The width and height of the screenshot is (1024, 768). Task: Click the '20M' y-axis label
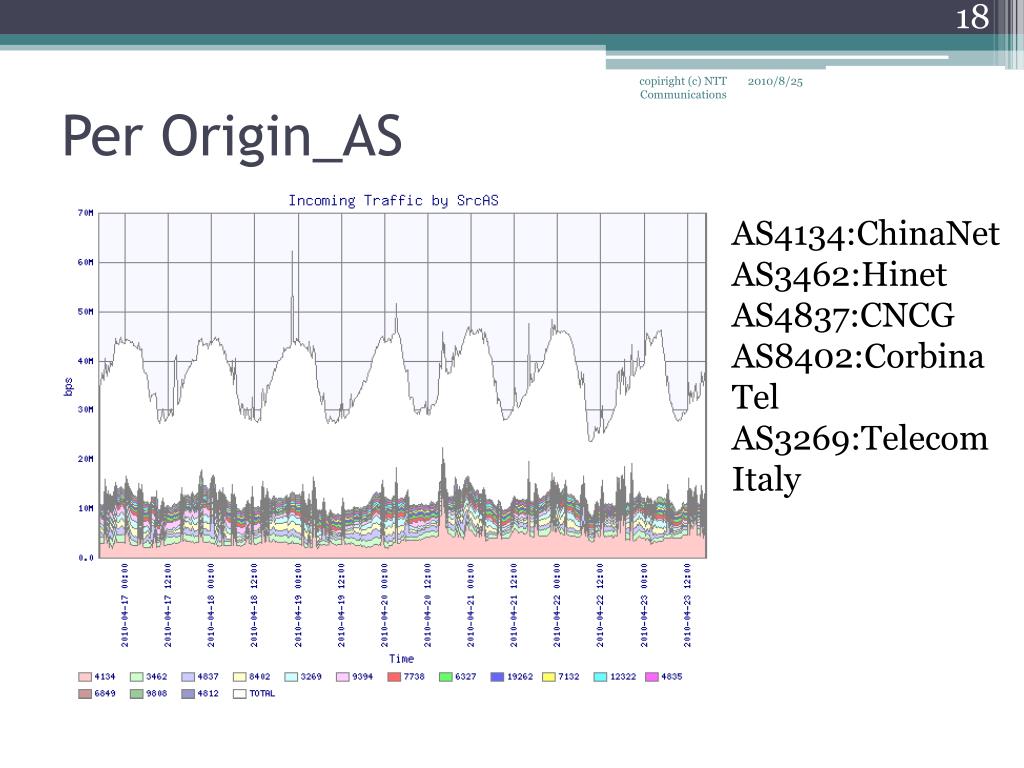(86, 459)
